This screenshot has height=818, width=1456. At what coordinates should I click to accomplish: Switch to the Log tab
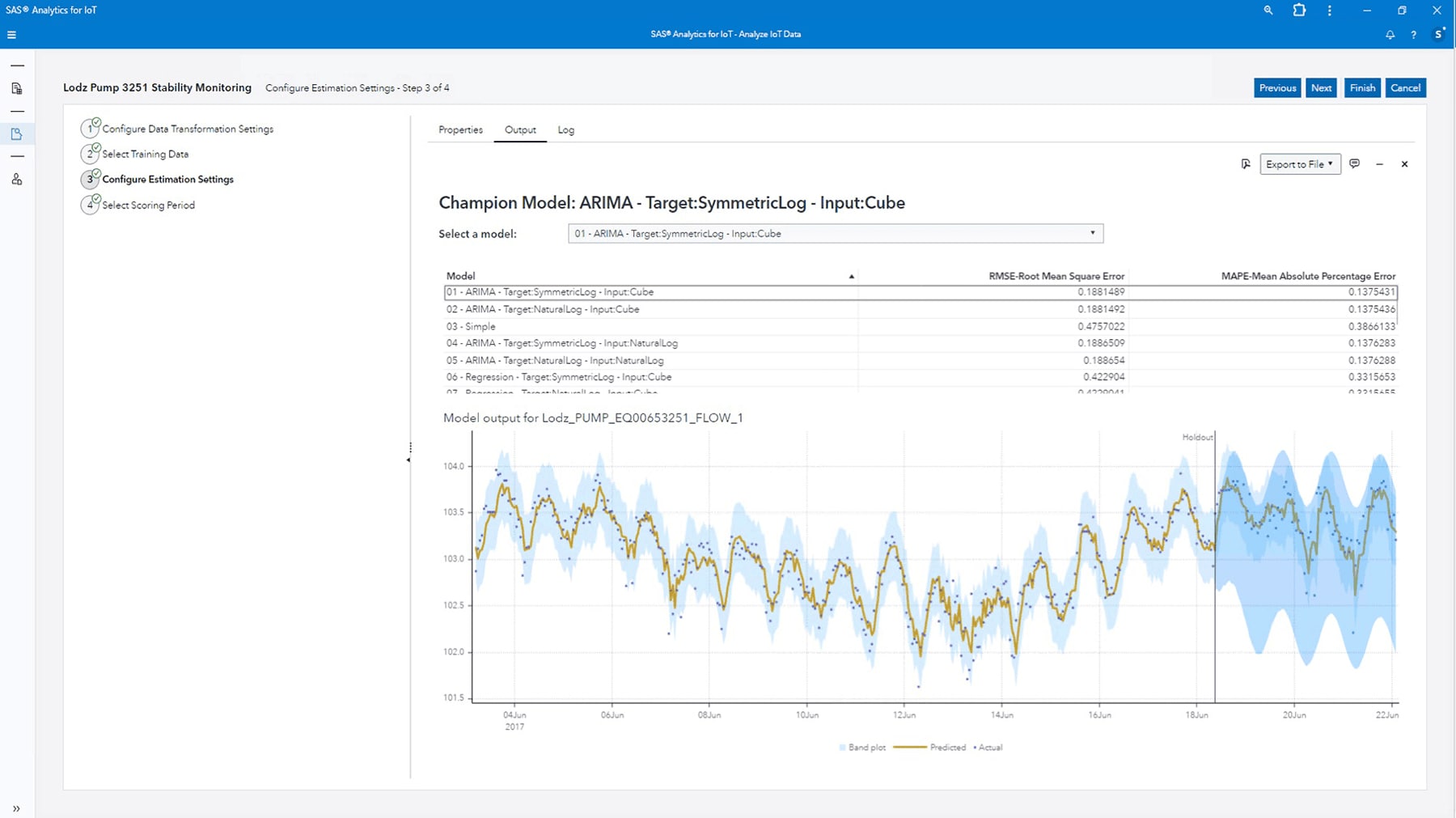point(565,129)
